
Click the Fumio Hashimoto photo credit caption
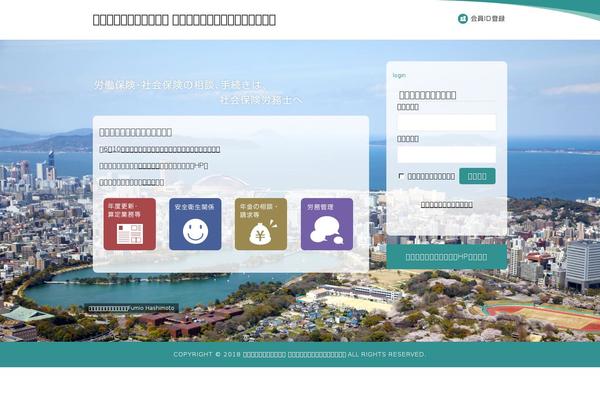(x=132, y=308)
